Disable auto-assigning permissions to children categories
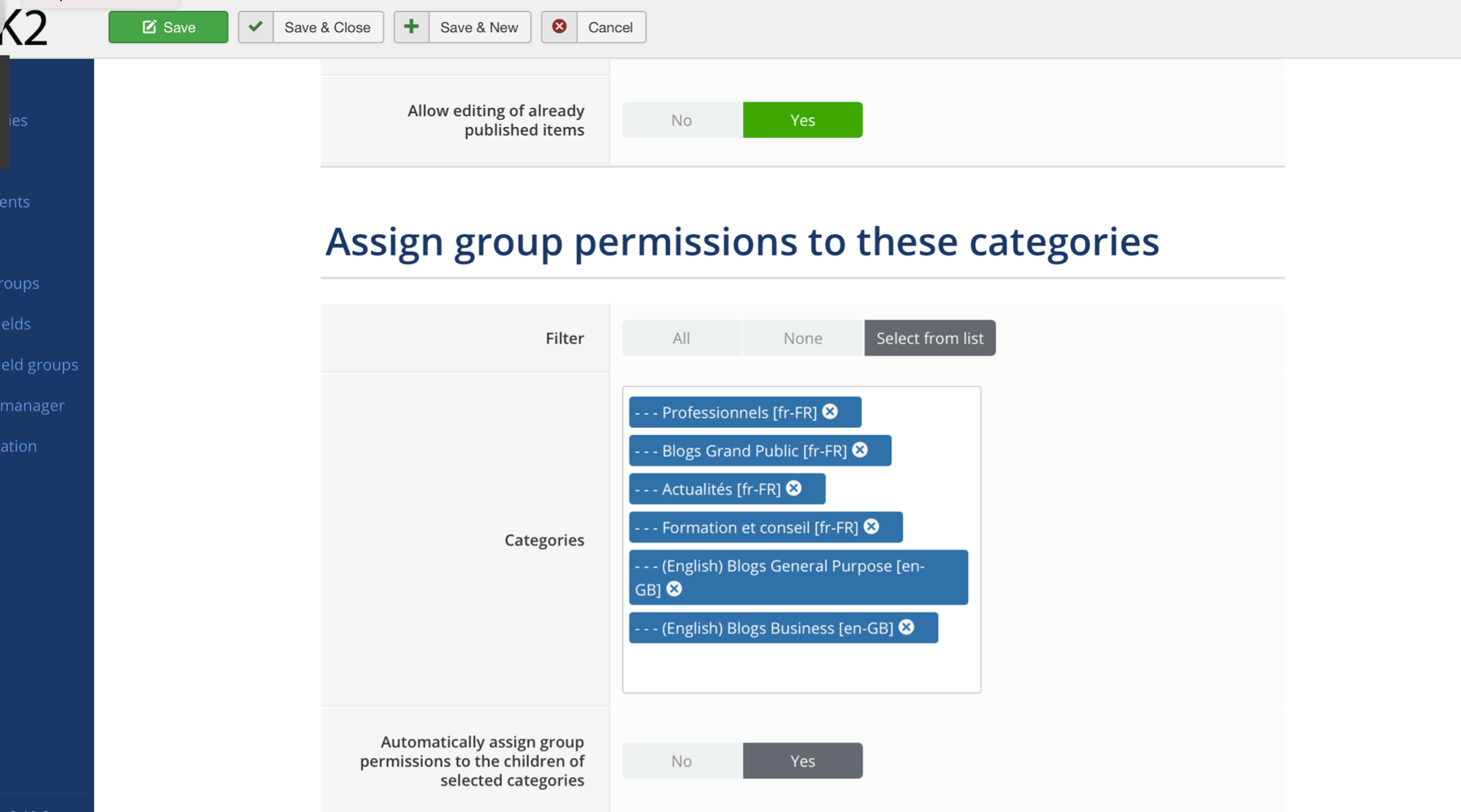 click(682, 761)
